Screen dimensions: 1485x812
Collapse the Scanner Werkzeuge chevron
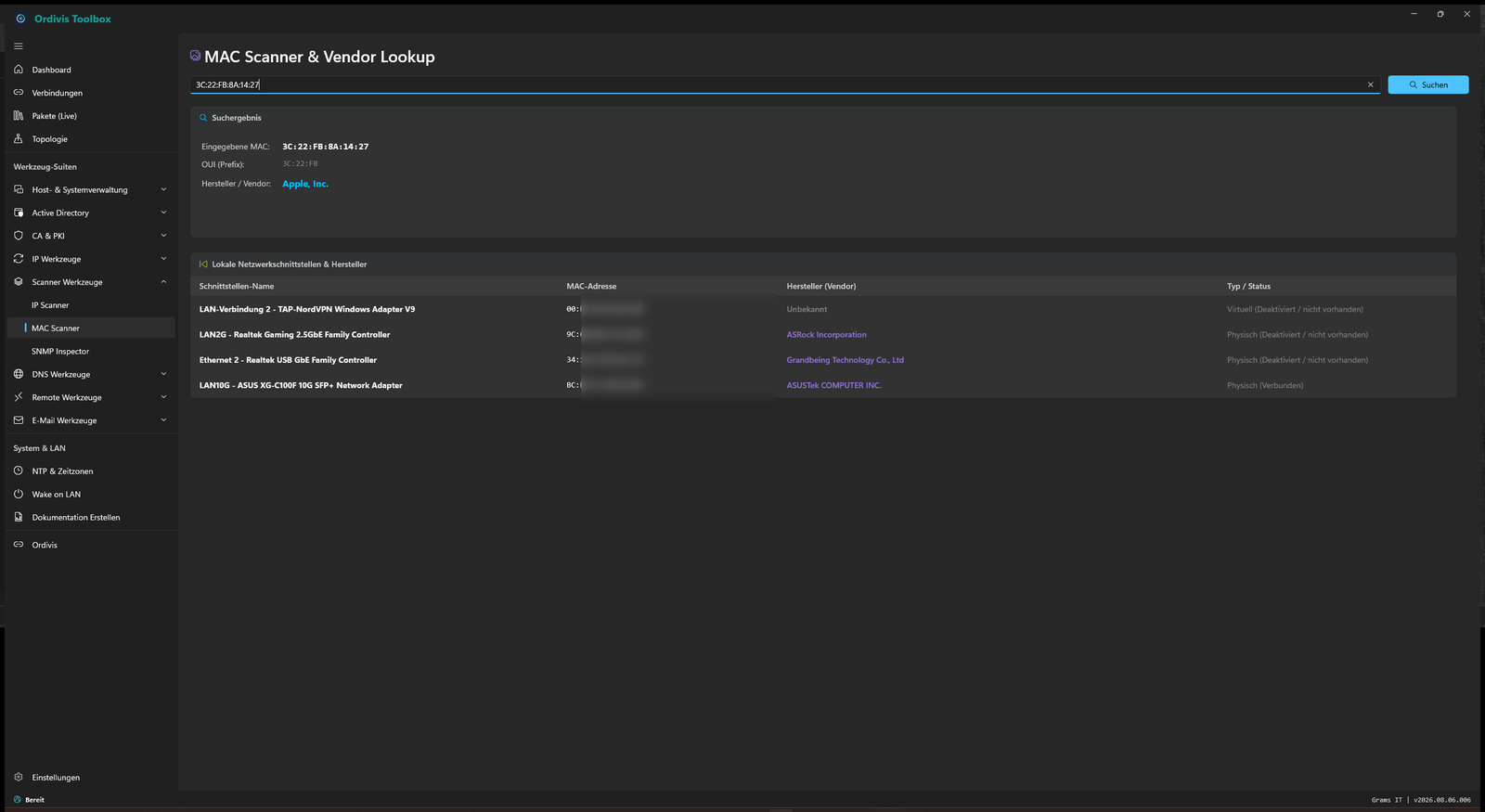tap(163, 282)
